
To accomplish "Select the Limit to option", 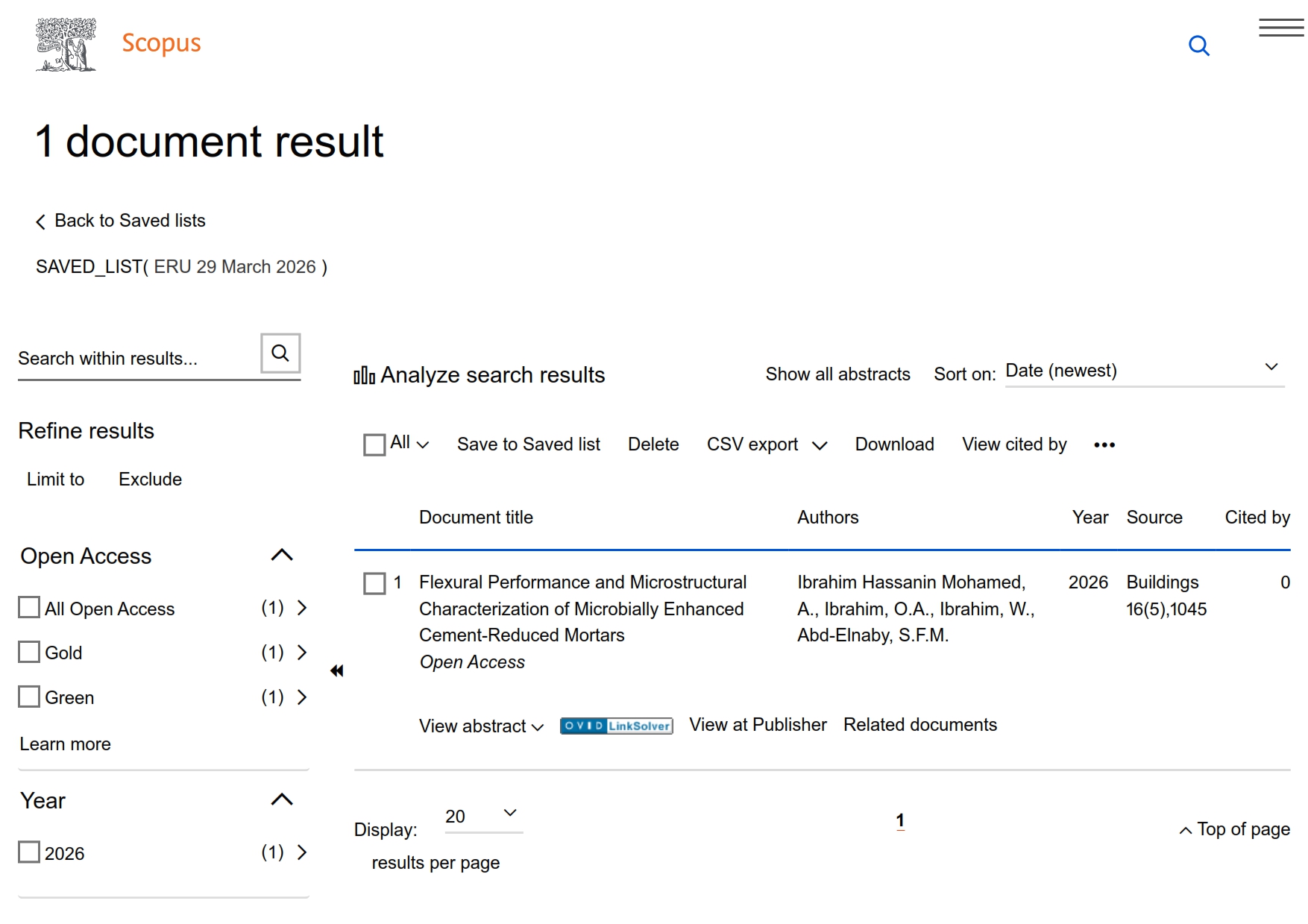I will coord(56,480).
